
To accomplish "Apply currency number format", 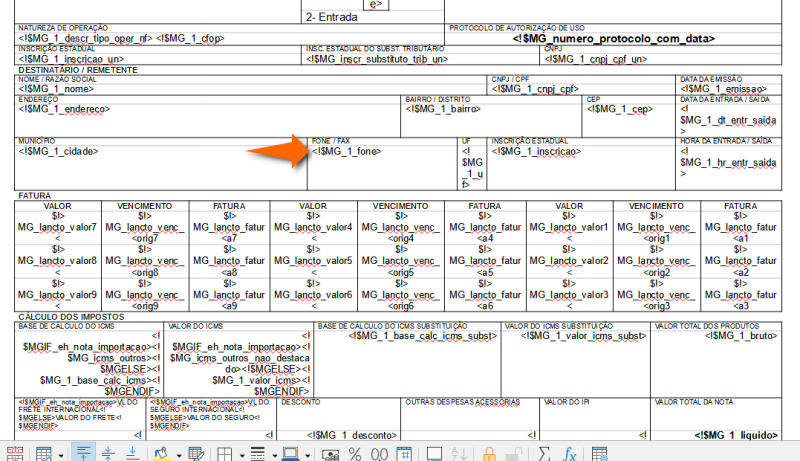I will (330, 454).
